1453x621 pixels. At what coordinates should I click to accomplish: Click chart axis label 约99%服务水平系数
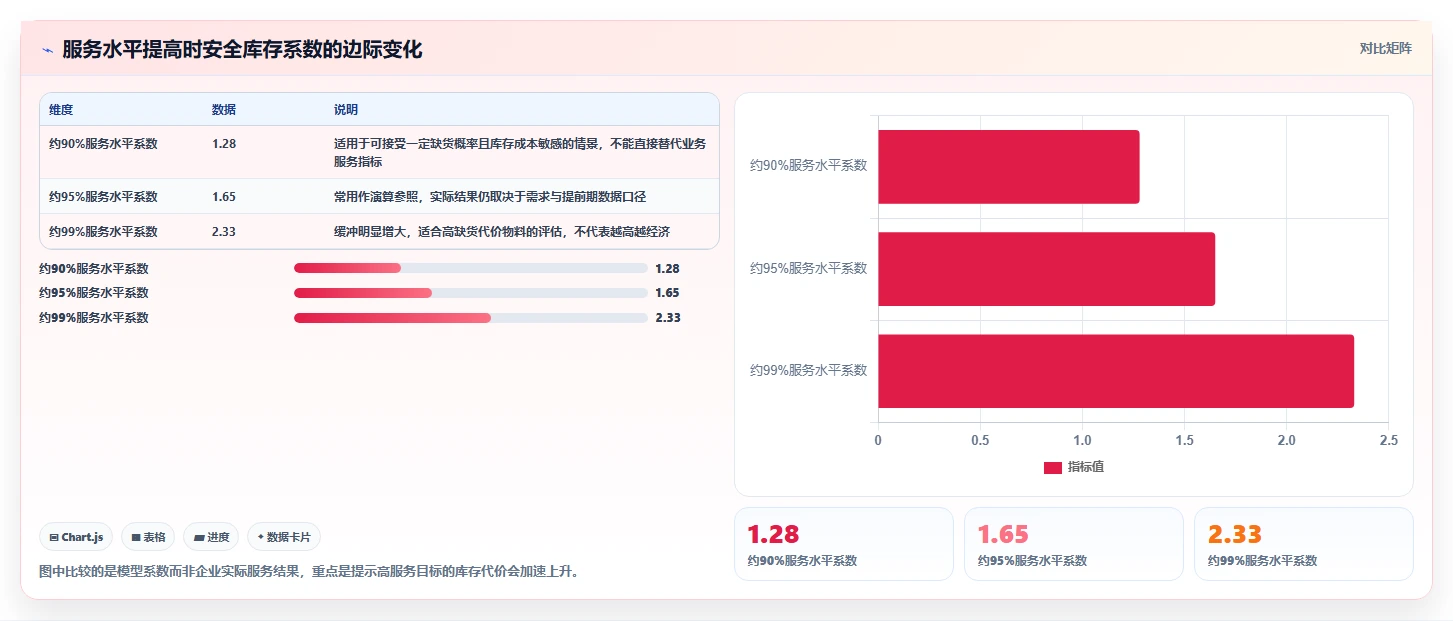809,370
